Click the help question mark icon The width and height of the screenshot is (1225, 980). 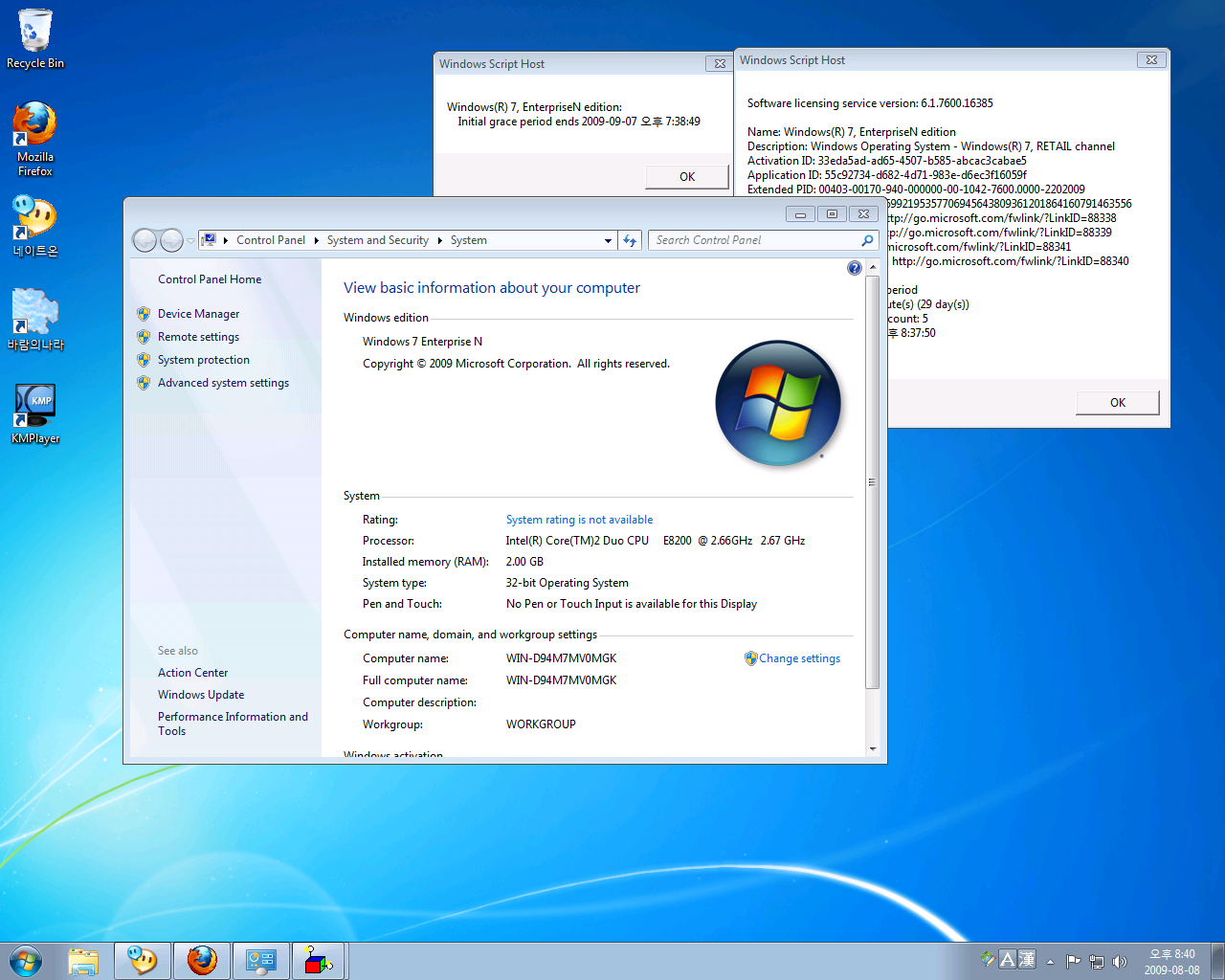(855, 268)
